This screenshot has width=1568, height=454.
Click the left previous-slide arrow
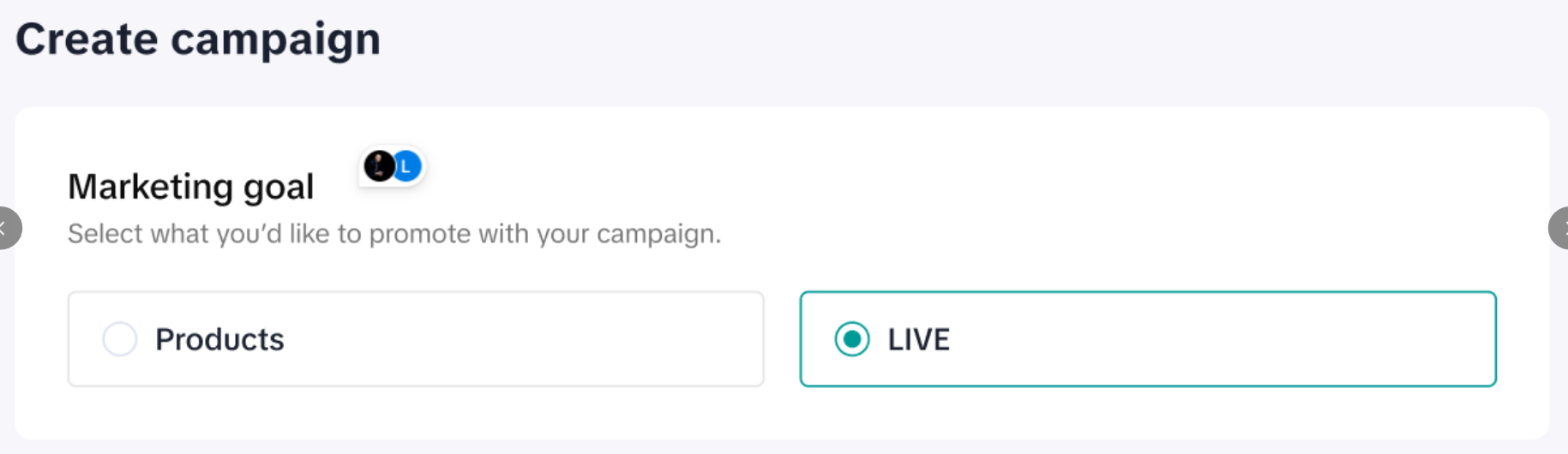pos(7,228)
